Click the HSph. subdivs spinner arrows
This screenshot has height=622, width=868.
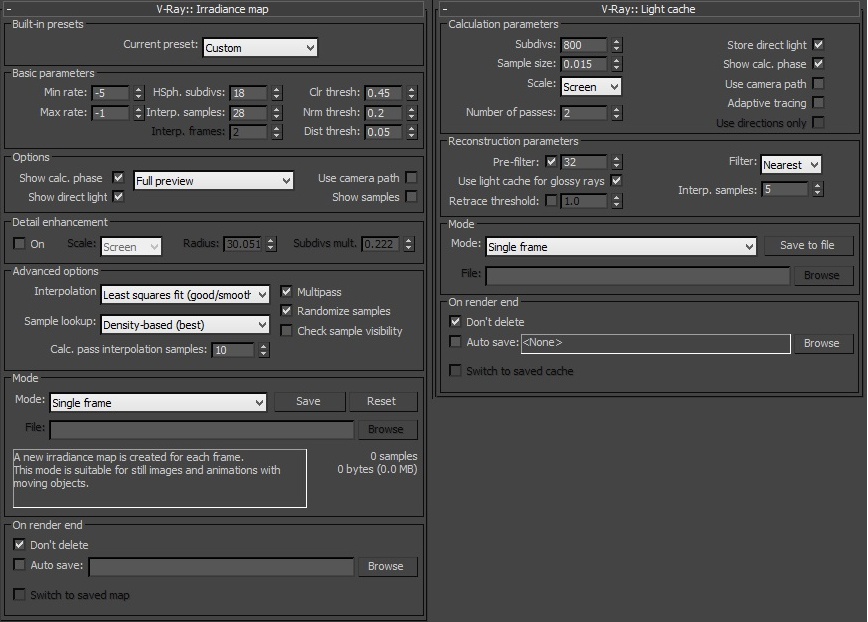(277, 93)
